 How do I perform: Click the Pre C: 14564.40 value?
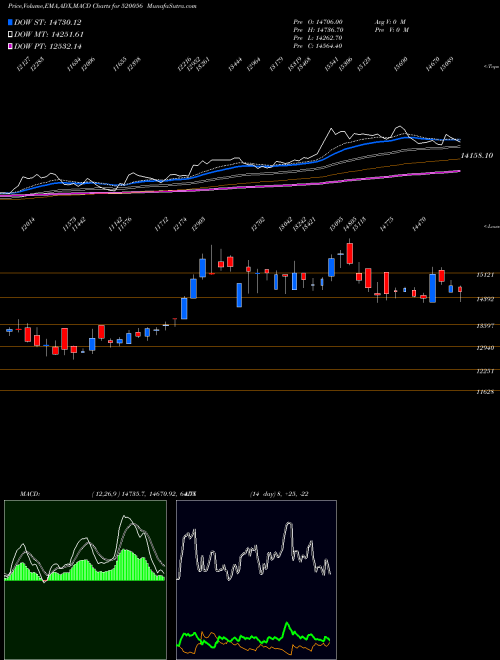click(318, 45)
